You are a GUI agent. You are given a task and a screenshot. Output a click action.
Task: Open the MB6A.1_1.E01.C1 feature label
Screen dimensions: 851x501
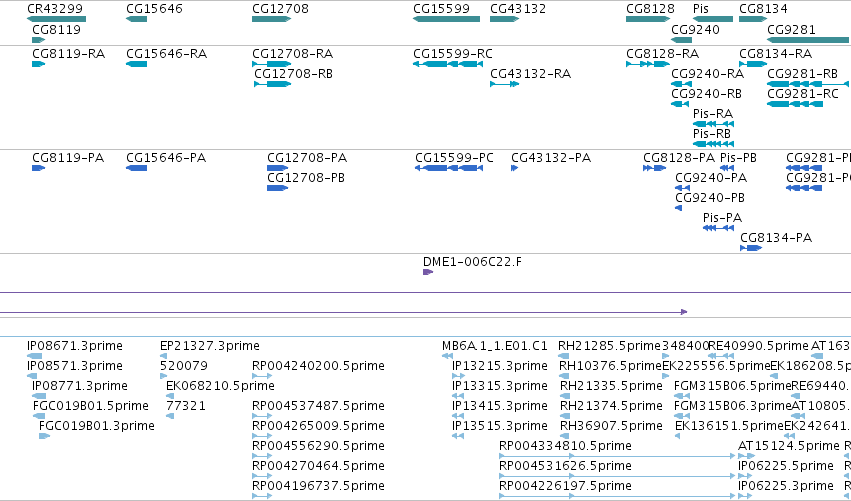pyautogui.click(x=495, y=346)
